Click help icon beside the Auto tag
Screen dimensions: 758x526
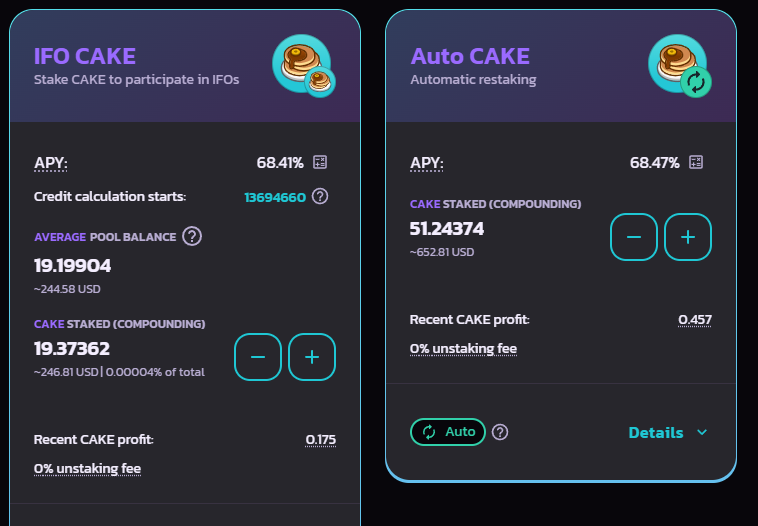500,432
